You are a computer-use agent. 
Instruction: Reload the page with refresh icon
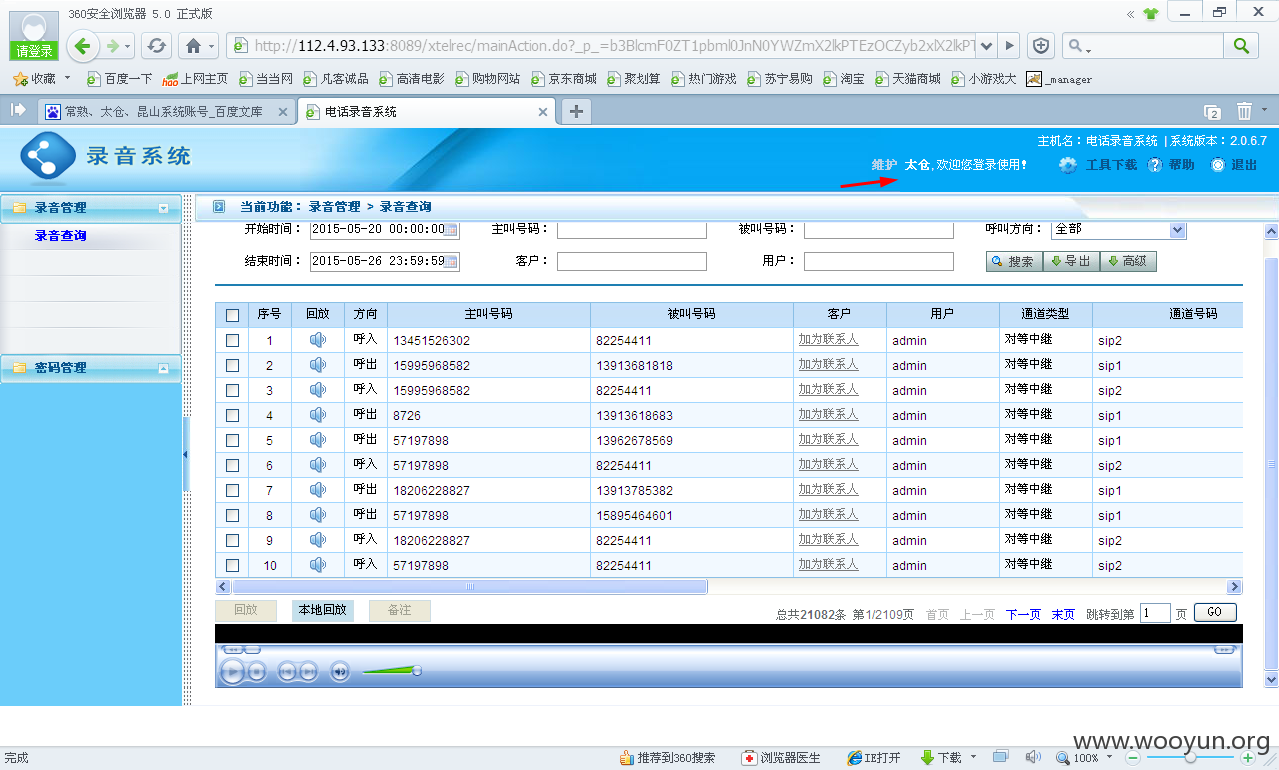156,46
